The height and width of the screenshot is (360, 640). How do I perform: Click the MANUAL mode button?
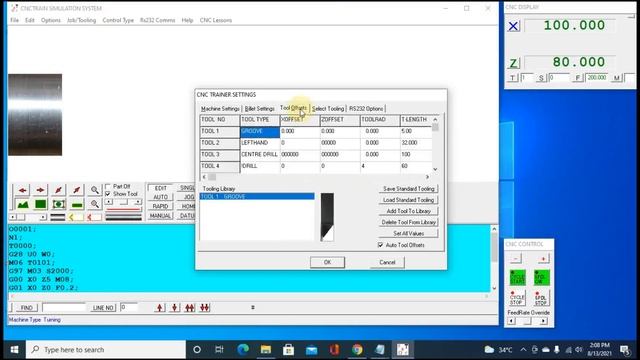click(x=160, y=216)
